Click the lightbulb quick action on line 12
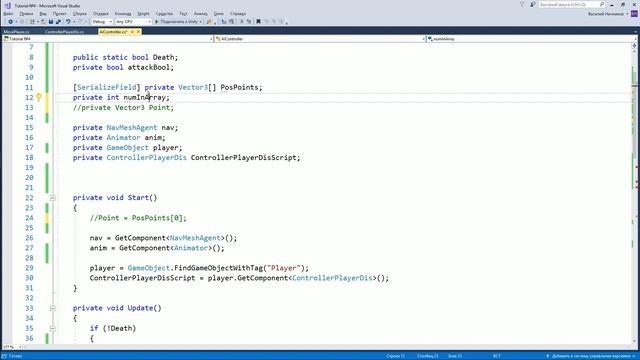640x360 pixels. point(39,97)
